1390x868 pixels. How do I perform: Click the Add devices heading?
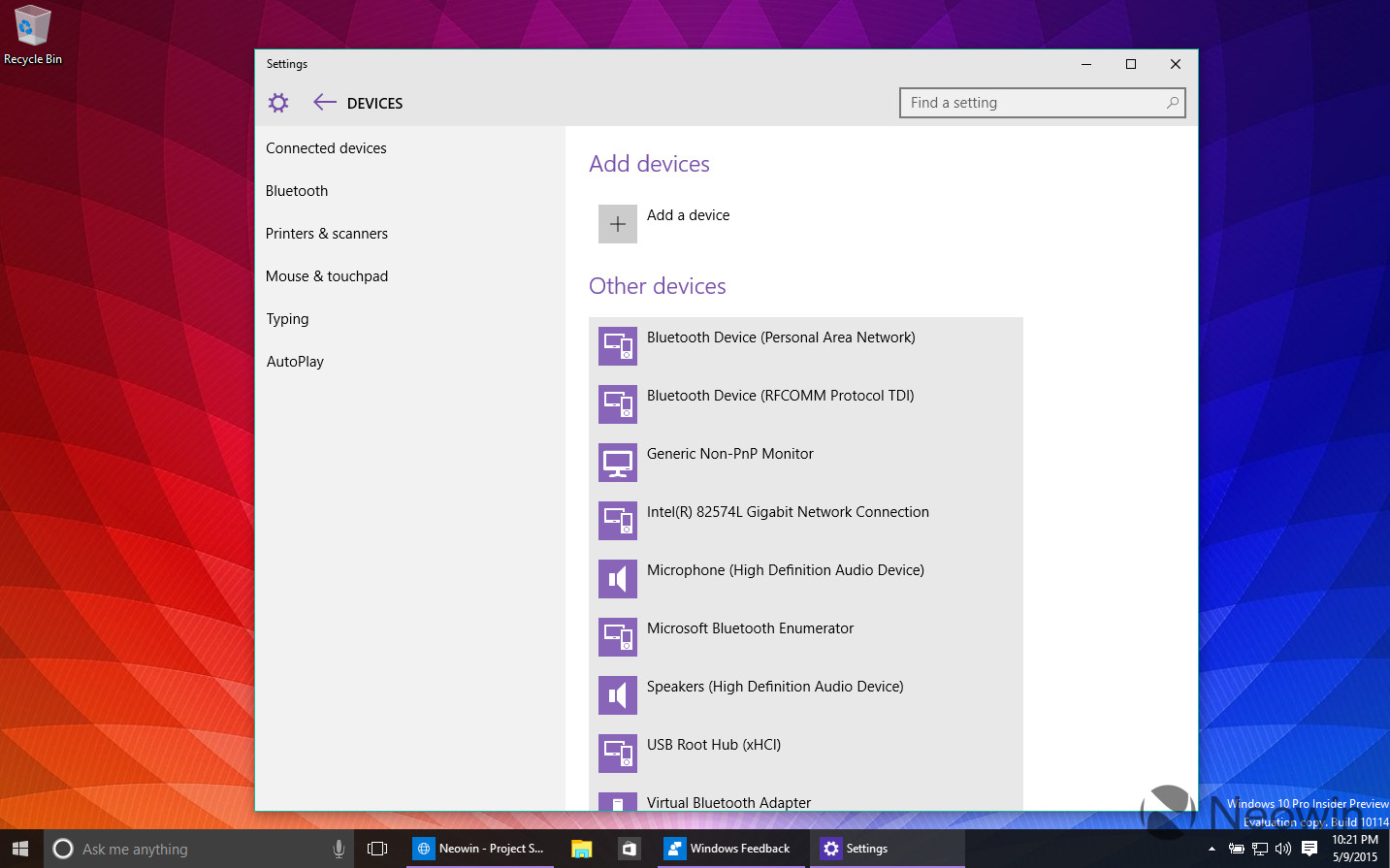click(649, 164)
